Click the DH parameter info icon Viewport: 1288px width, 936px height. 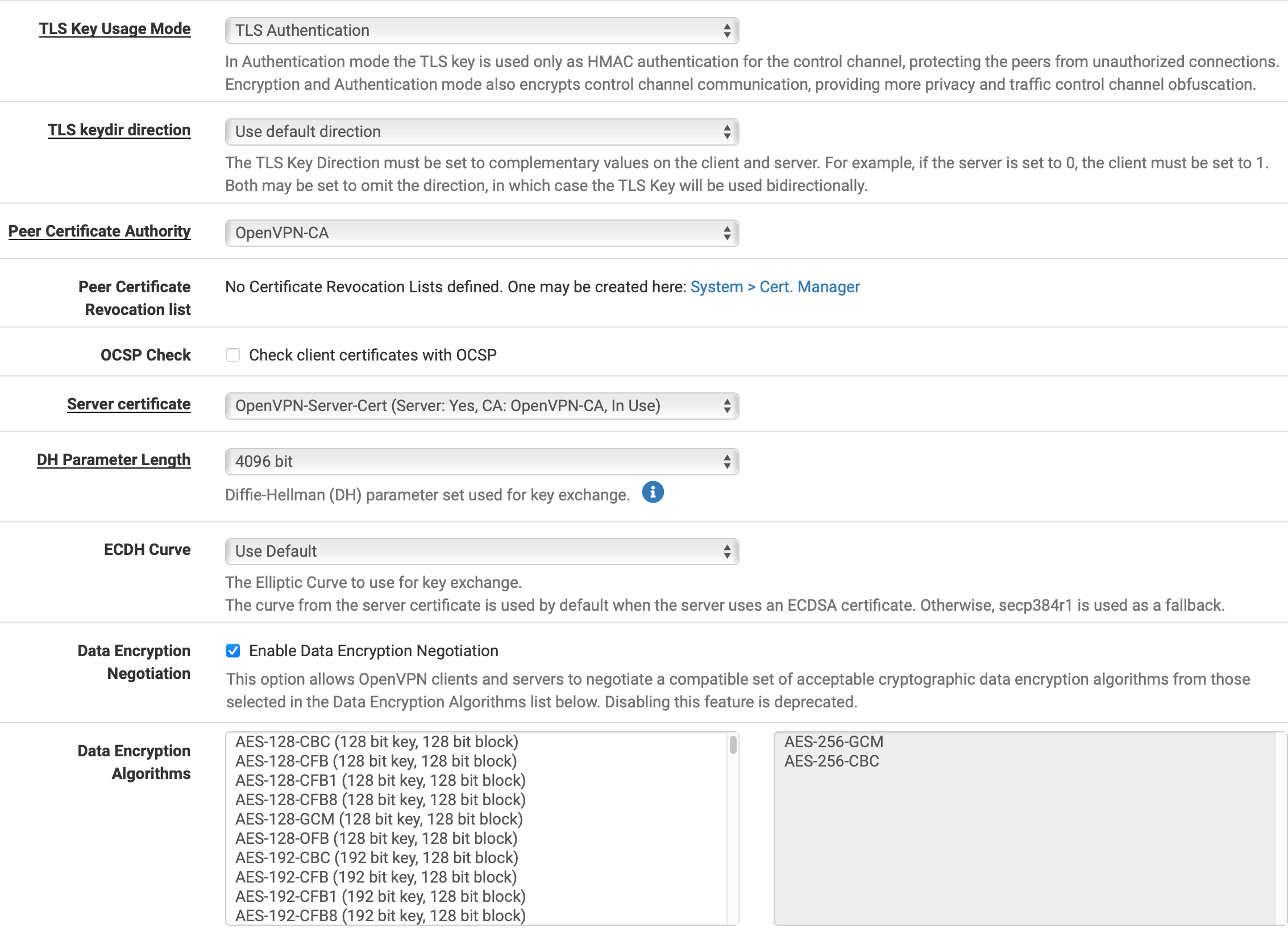click(653, 492)
